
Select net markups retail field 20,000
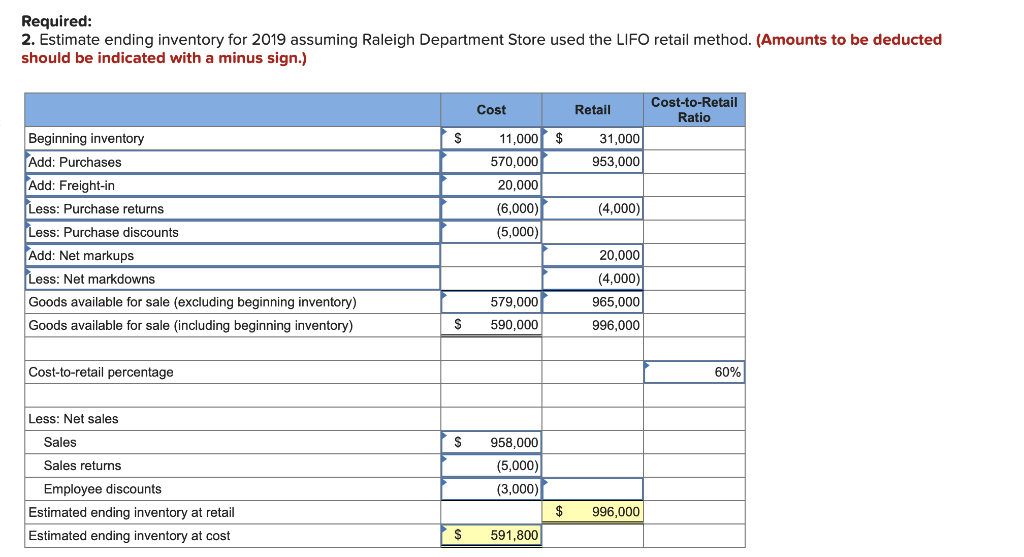click(592, 255)
